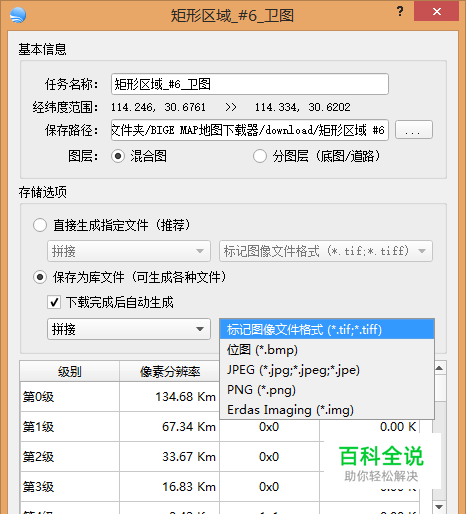Select 位图 (*.bmp) format option

coord(327,350)
